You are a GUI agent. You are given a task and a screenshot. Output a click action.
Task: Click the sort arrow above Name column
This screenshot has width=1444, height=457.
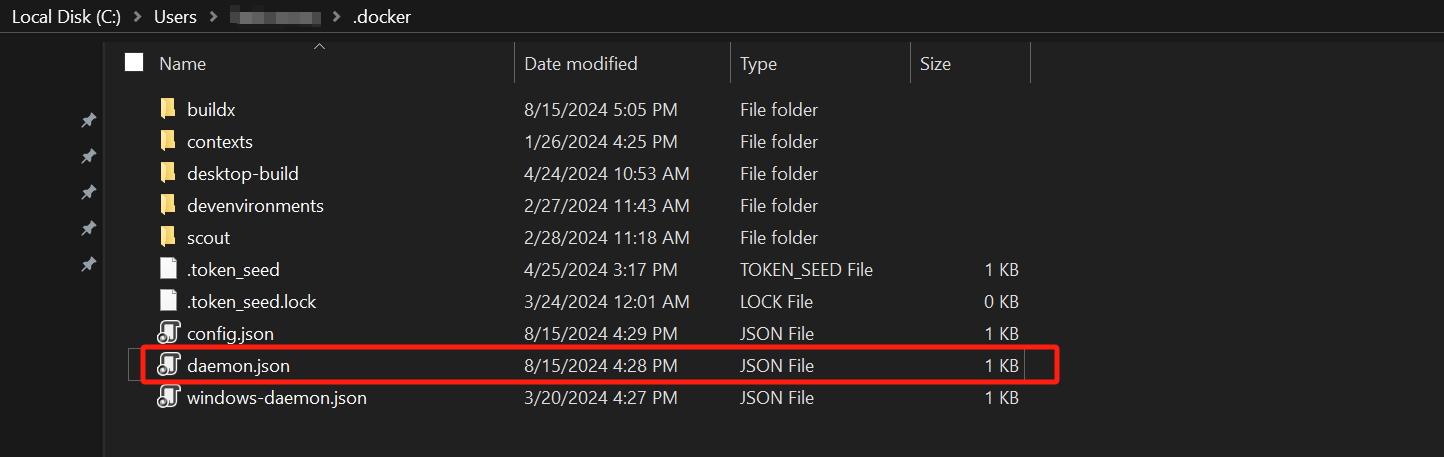point(319,46)
